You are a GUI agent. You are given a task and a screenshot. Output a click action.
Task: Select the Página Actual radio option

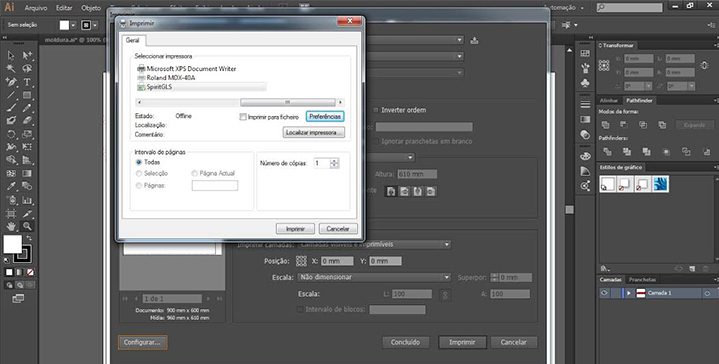[194, 174]
